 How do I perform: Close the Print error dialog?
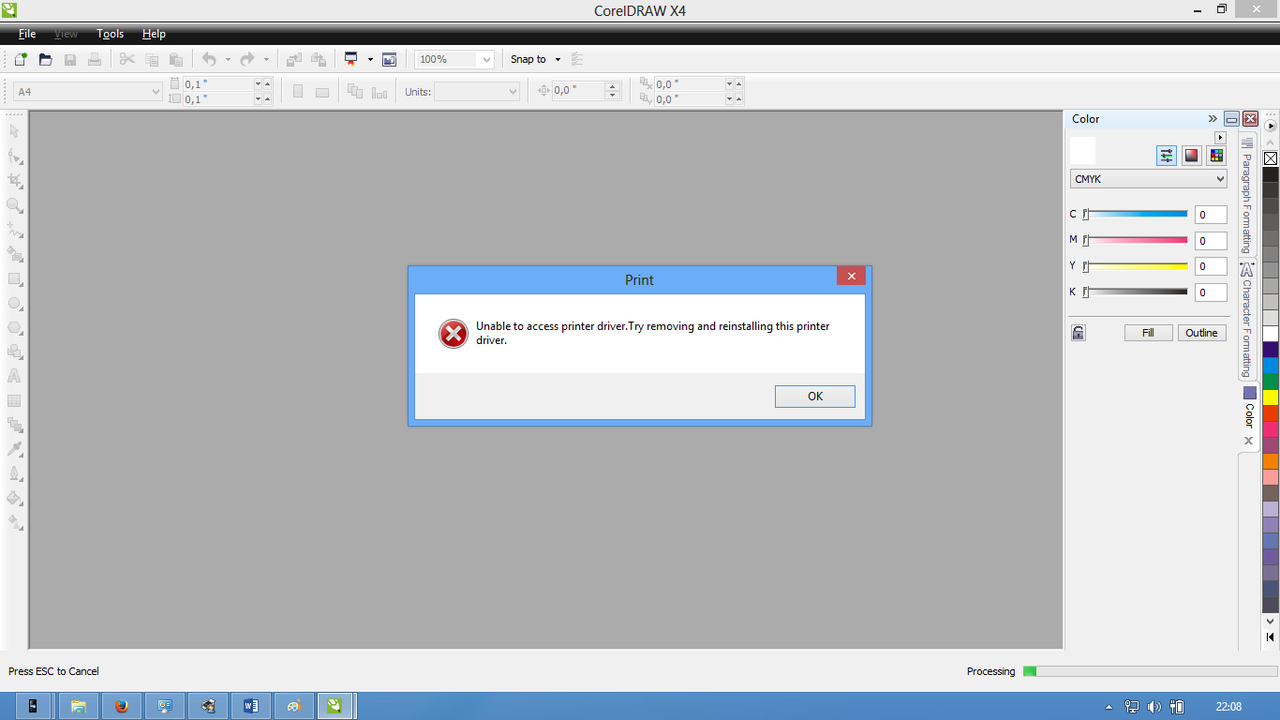[x=851, y=277]
